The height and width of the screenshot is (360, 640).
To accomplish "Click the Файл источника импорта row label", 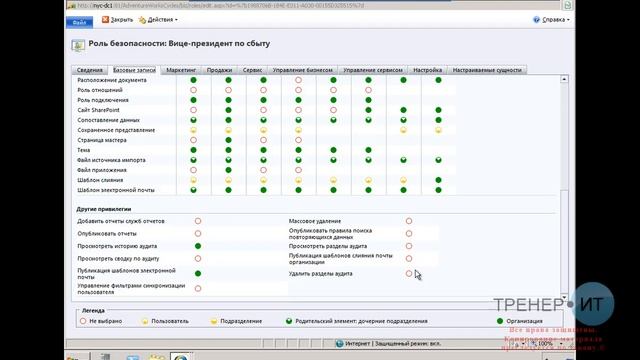I will coord(111,160).
